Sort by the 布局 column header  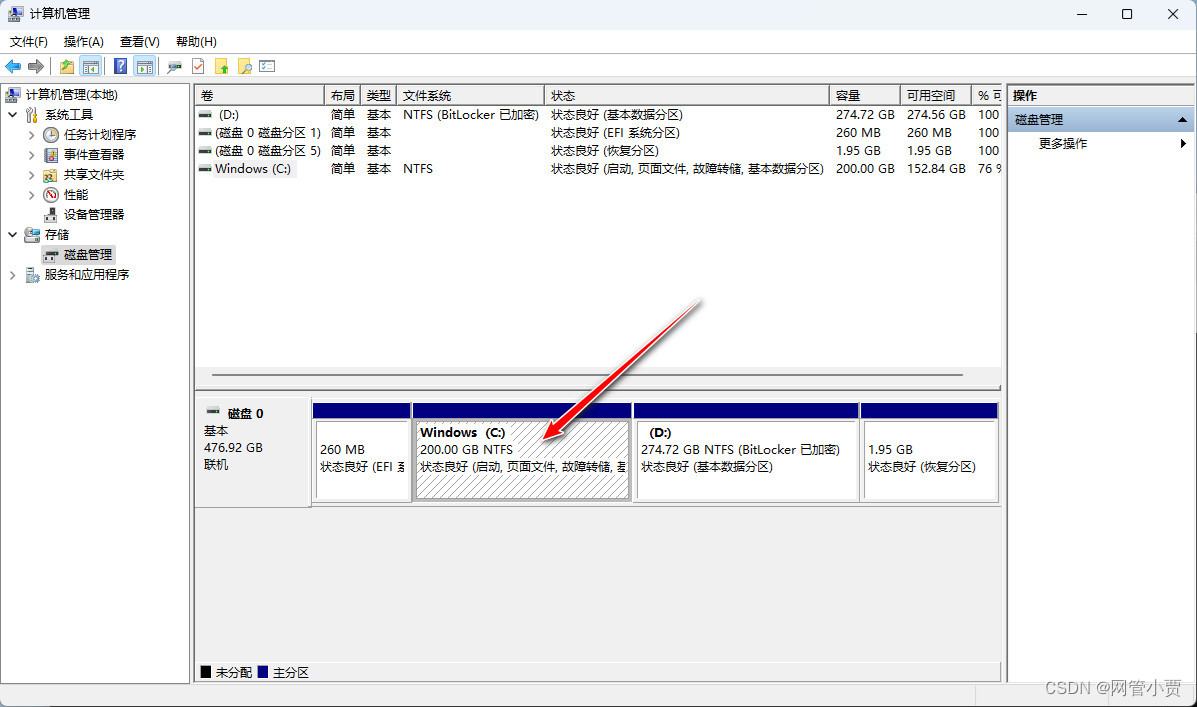click(x=342, y=95)
